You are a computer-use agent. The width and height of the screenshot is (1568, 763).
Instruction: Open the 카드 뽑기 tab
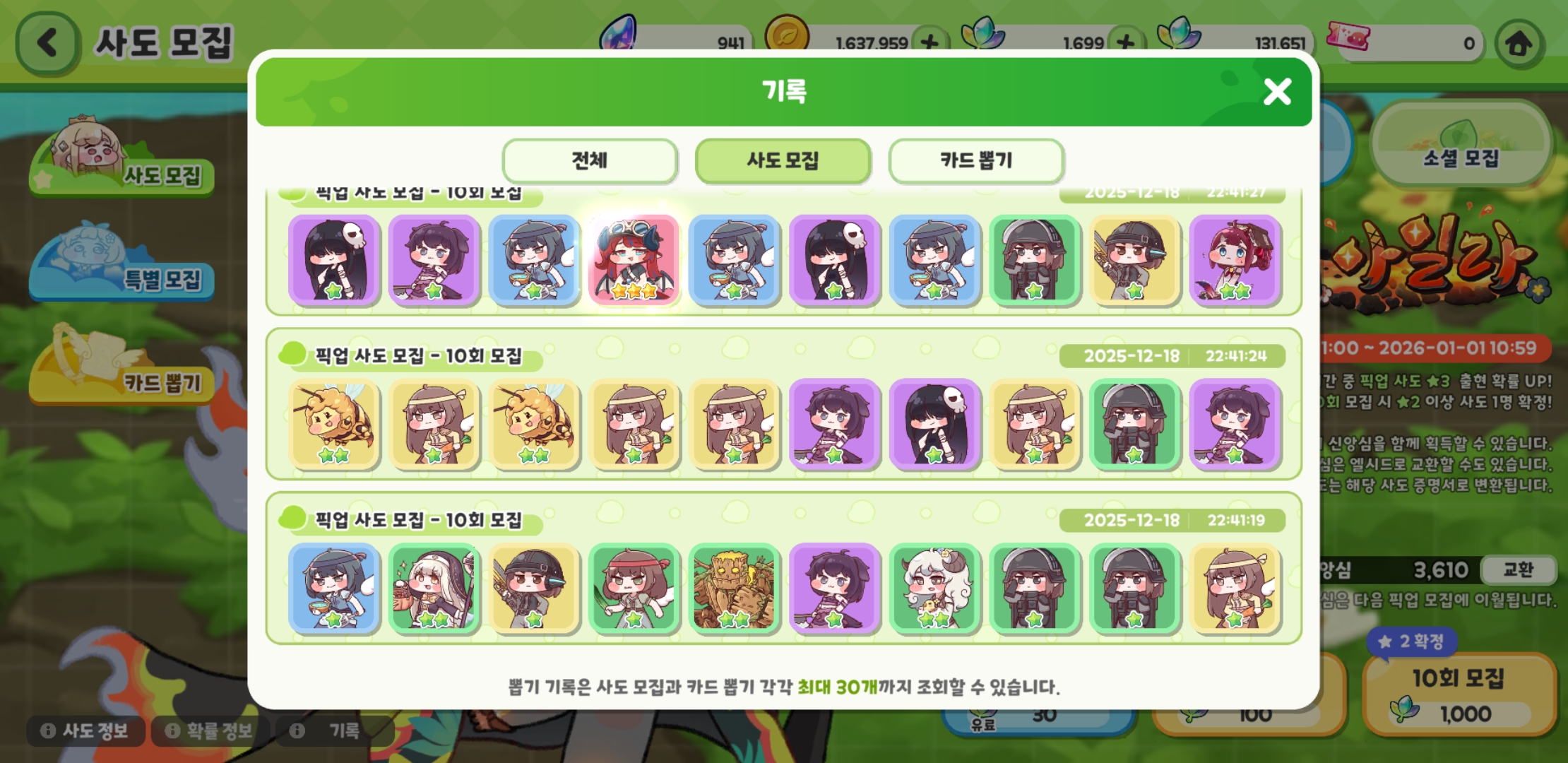tap(976, 161)
